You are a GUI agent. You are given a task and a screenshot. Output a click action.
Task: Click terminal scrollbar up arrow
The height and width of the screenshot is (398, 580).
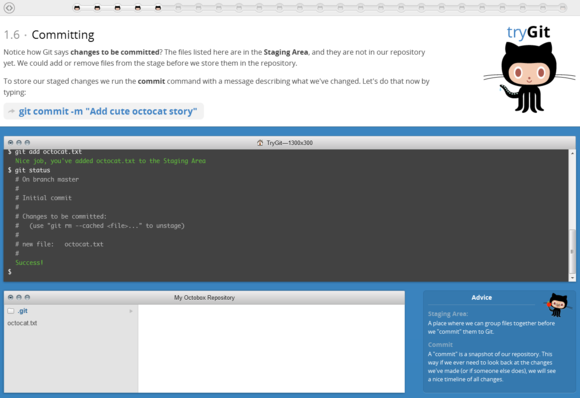pos(572,153)
